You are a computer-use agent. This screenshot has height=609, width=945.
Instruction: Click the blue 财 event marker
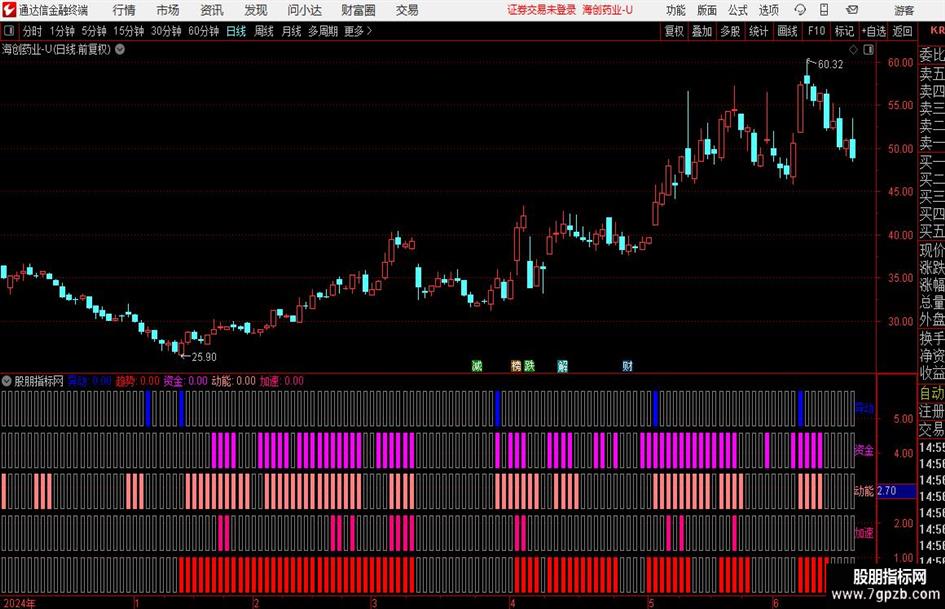[627, 365]
